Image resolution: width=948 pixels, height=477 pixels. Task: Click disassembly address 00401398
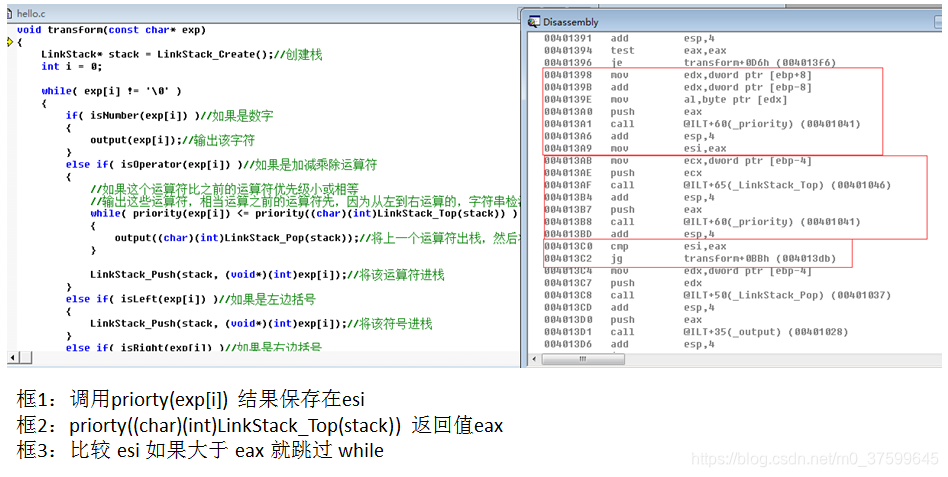click(568, 75)
